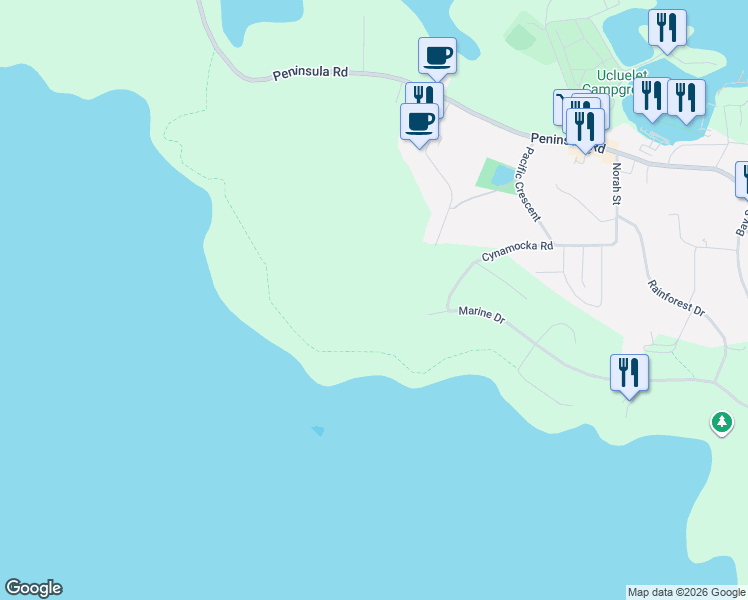Click the Rainforest Dr street label
The width and height of the screenshot is (748, 600).
point(676,298)
